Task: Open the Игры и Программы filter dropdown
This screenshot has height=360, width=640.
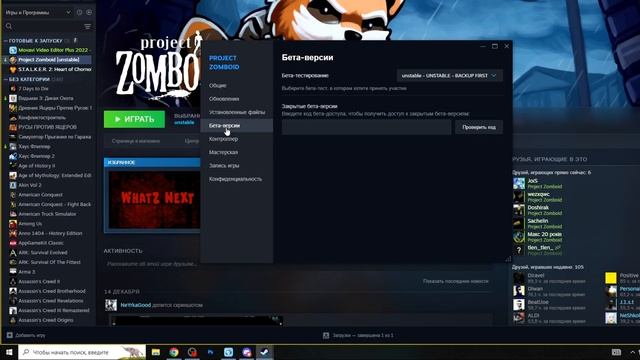Action: 38,13
